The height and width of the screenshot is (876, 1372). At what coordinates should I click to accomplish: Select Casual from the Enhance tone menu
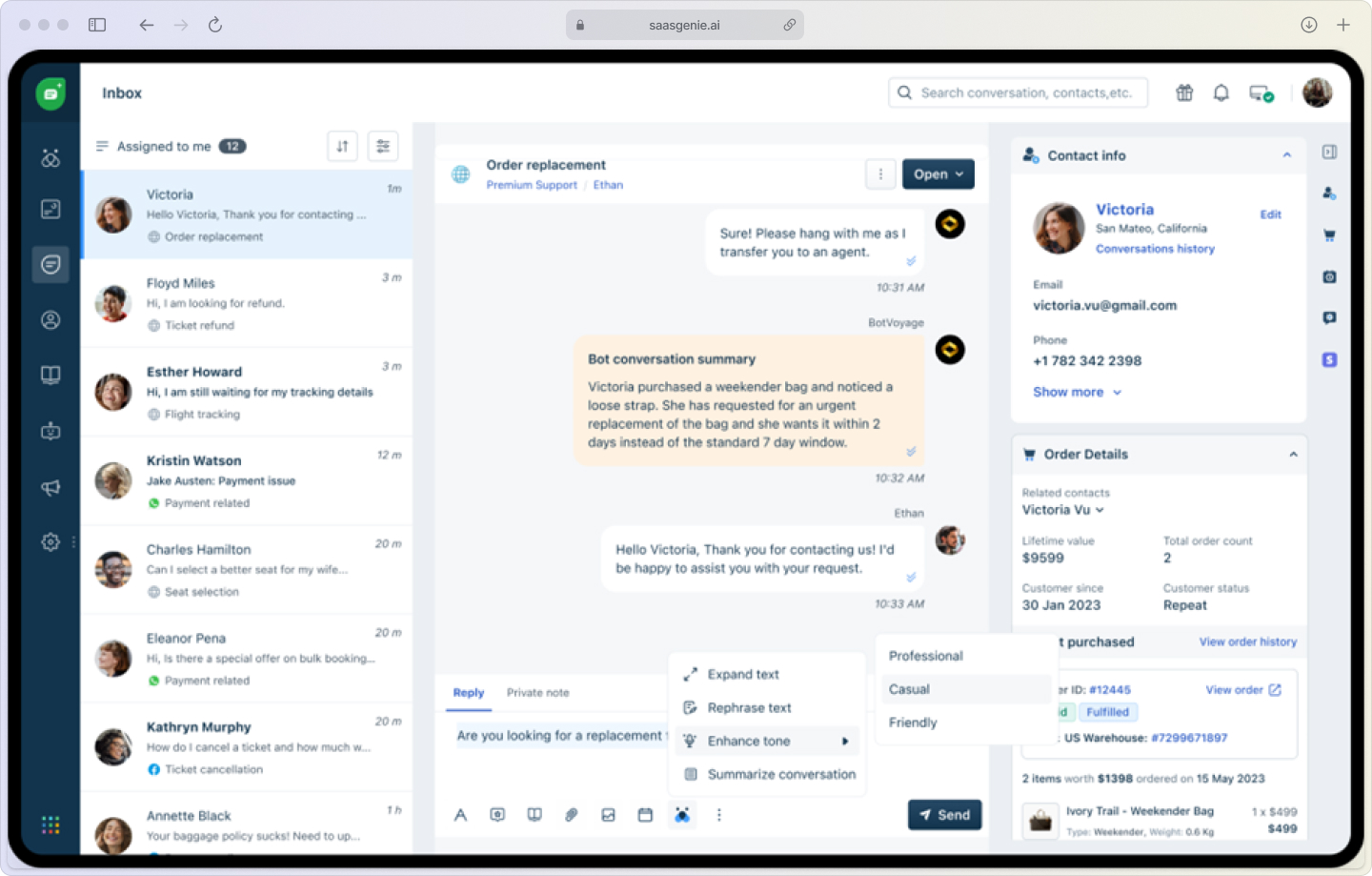pyautogui.click(x=909, y=688)
